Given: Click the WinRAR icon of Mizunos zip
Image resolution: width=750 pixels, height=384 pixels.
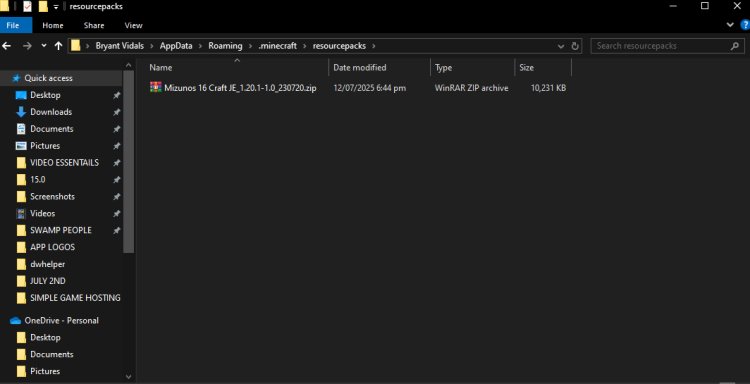Looking at the screenshot, I should (x=155, y=88).
